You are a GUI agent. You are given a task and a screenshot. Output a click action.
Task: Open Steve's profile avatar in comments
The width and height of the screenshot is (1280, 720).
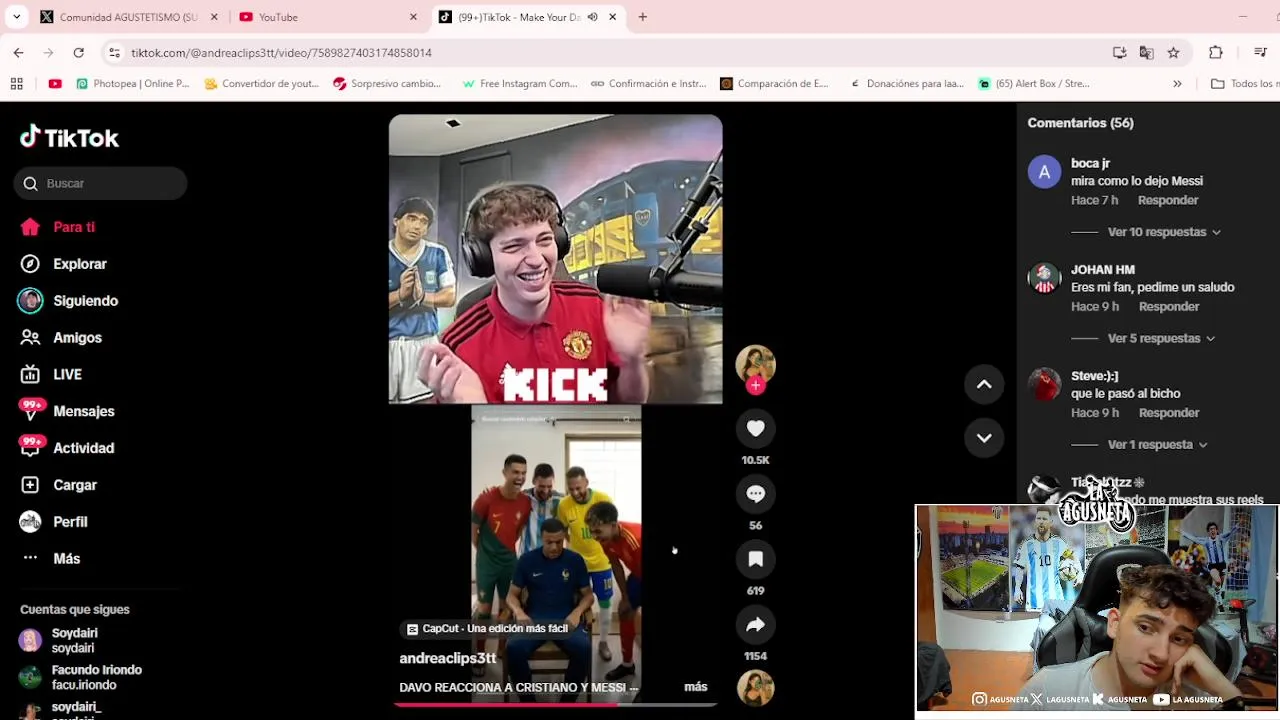click(1044, 384)
